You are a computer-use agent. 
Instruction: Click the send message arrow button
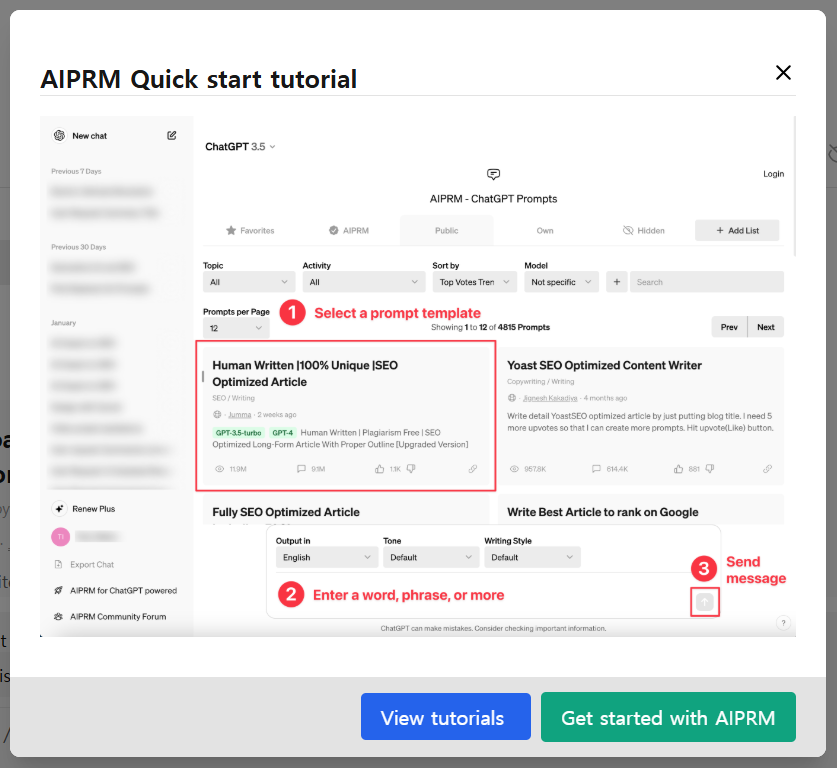click(705, 603)
